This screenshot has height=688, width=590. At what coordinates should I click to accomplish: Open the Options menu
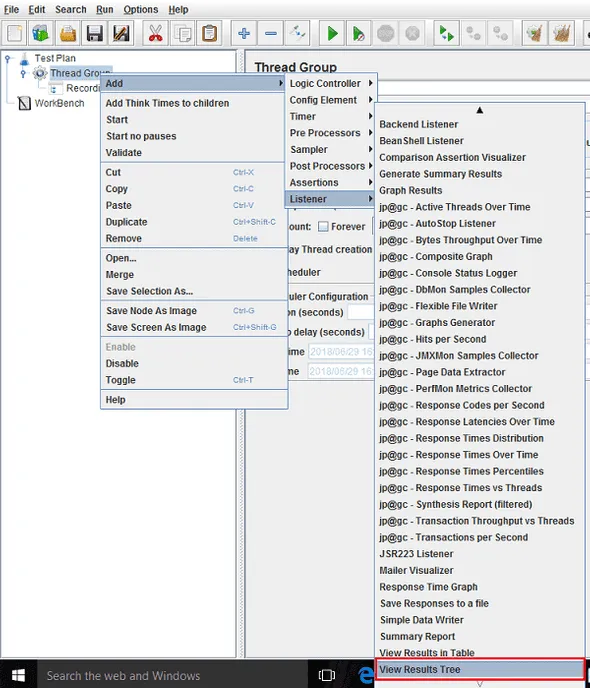(140, 9)
